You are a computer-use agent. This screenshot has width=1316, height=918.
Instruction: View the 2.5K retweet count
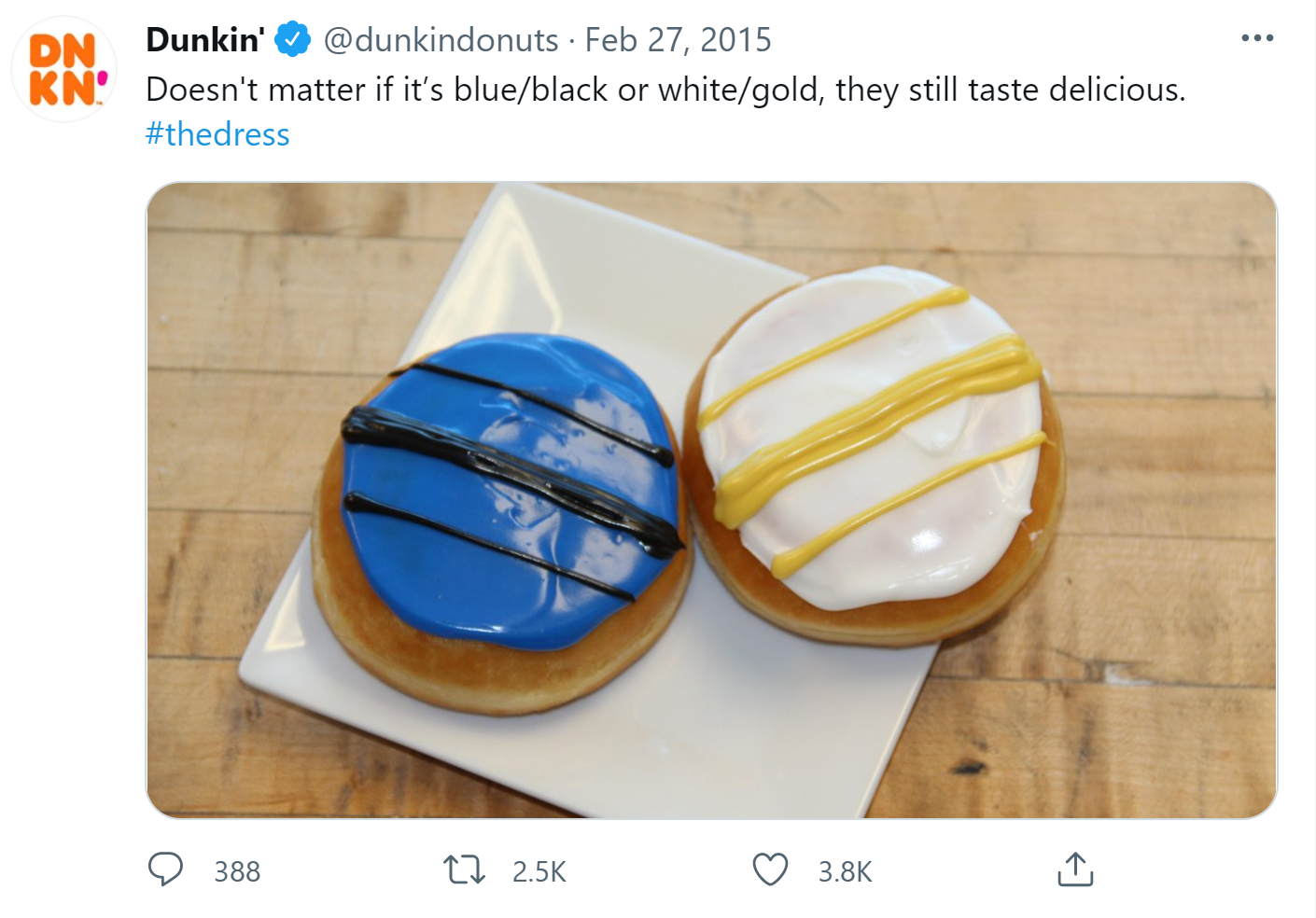tap(538, 871)
